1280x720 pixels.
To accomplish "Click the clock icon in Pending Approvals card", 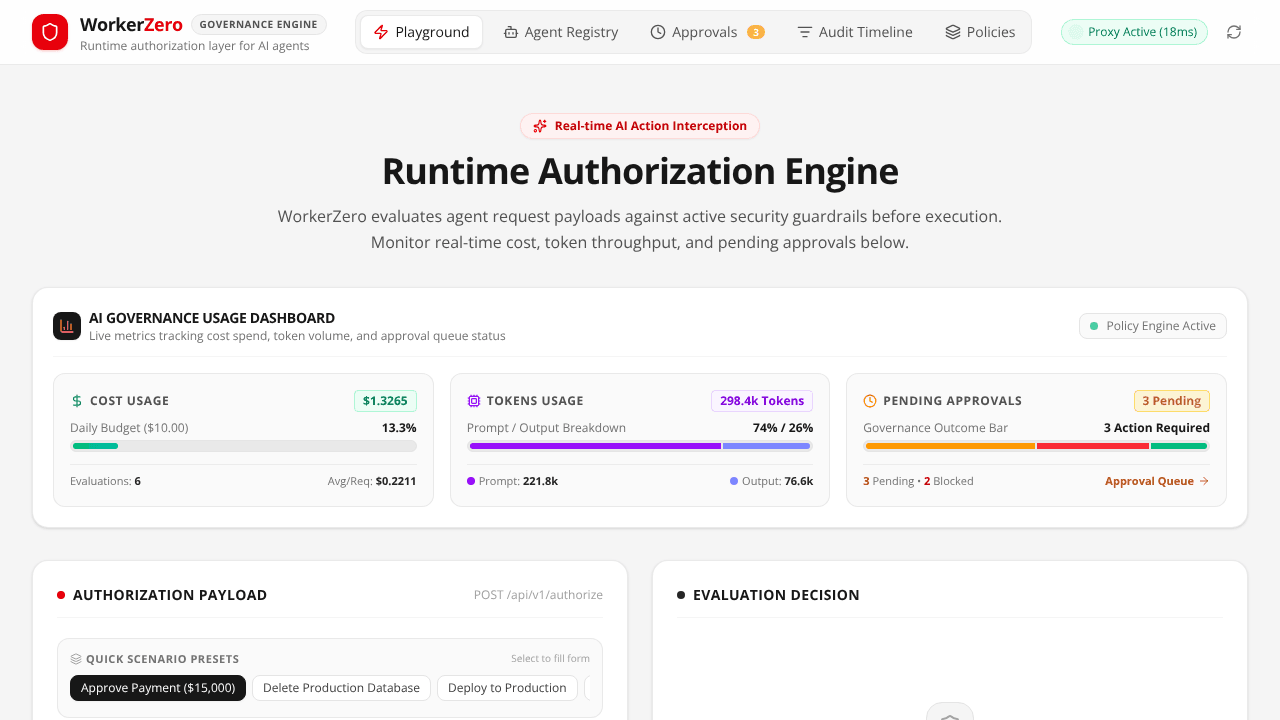I will coord(870,401).
